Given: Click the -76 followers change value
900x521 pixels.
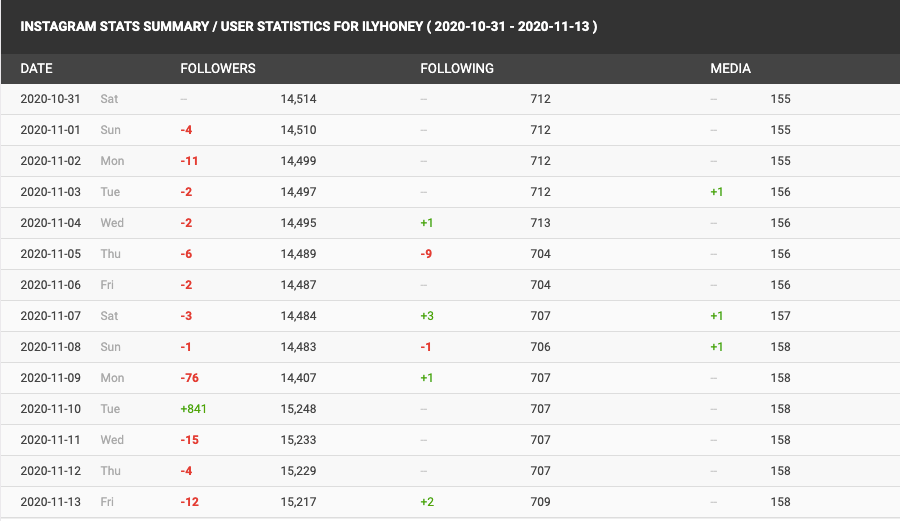Looking at the screenshot, I should click(190, 378).
